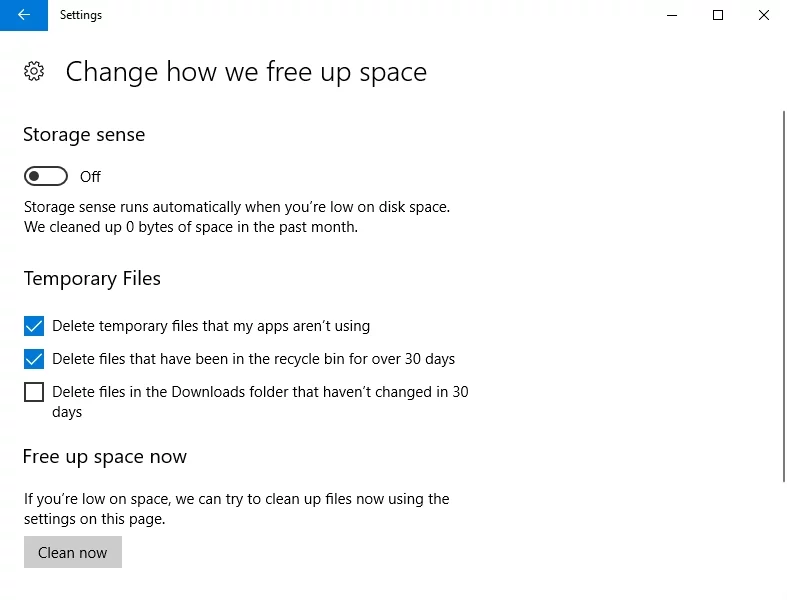
Task: Click the gear icon beside the page heading
Action: [x=34, y=71]
